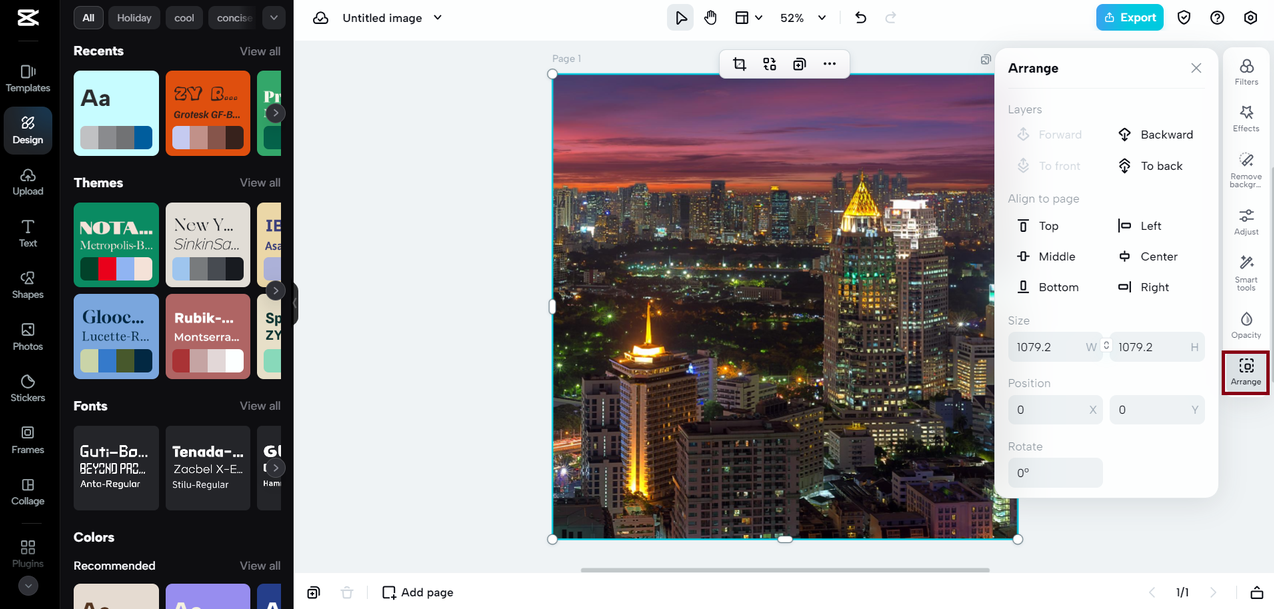Click the crop icon above the image
This screenshot has height=609, width=1274.
coord(740,64)
